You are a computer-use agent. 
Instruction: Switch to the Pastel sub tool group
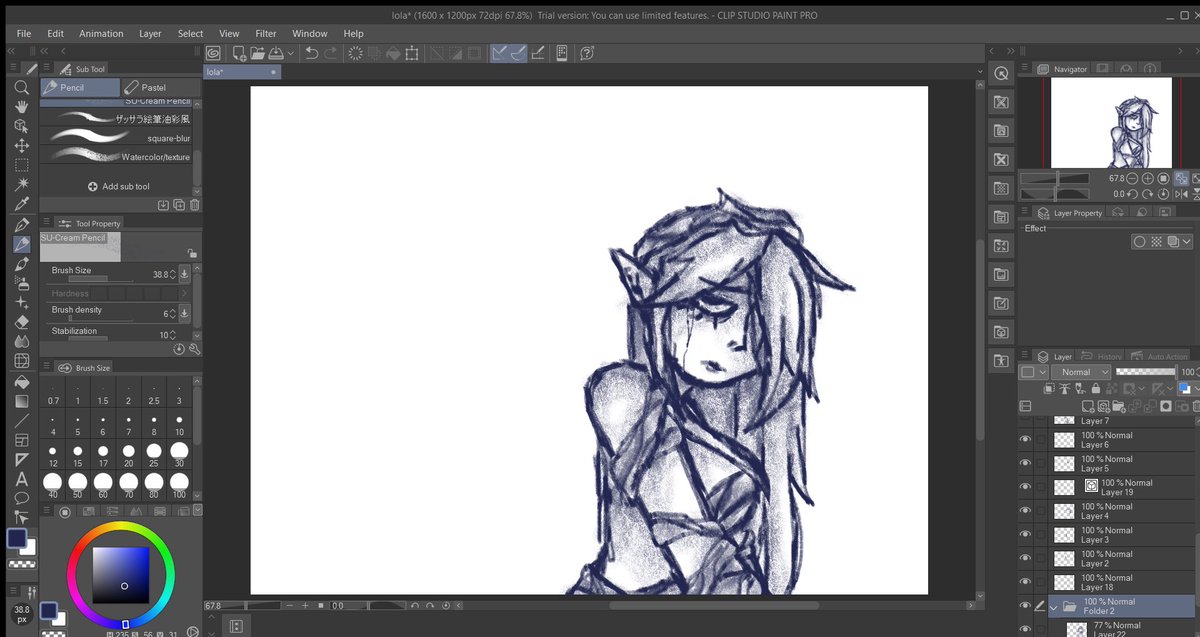tap(160, 87)
